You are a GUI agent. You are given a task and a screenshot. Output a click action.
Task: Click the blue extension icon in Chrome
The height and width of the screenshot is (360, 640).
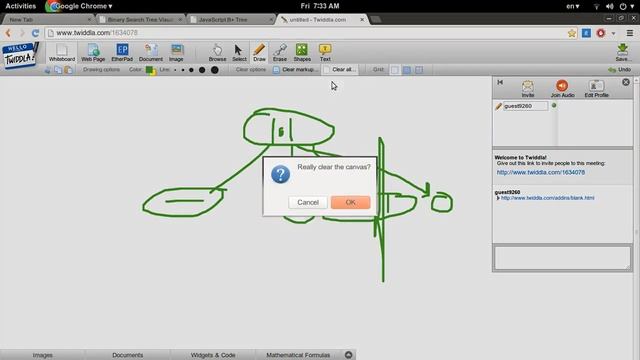click(x=586, y=33)
